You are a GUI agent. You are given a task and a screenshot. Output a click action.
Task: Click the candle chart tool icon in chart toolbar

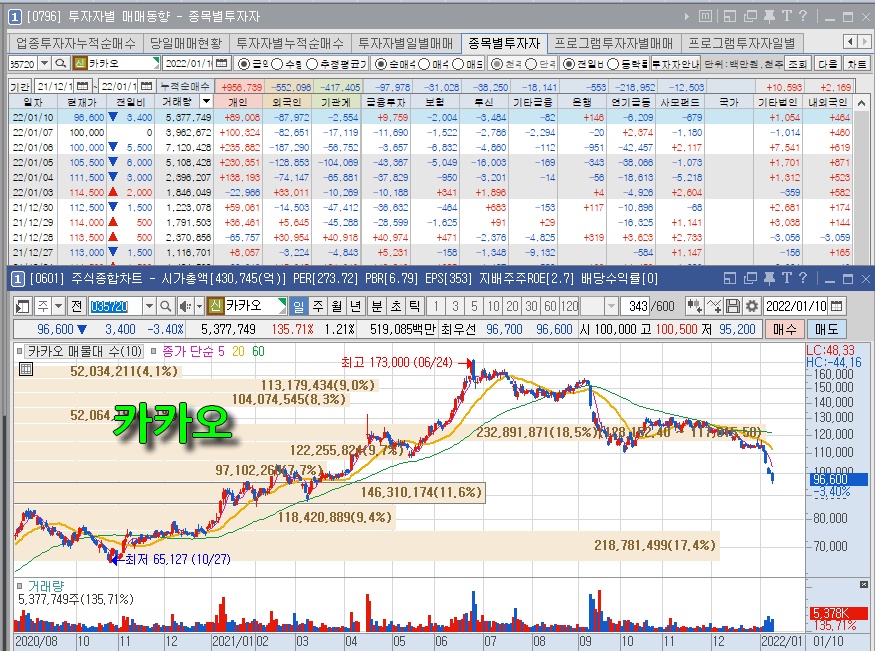click(x=695, y=306)
